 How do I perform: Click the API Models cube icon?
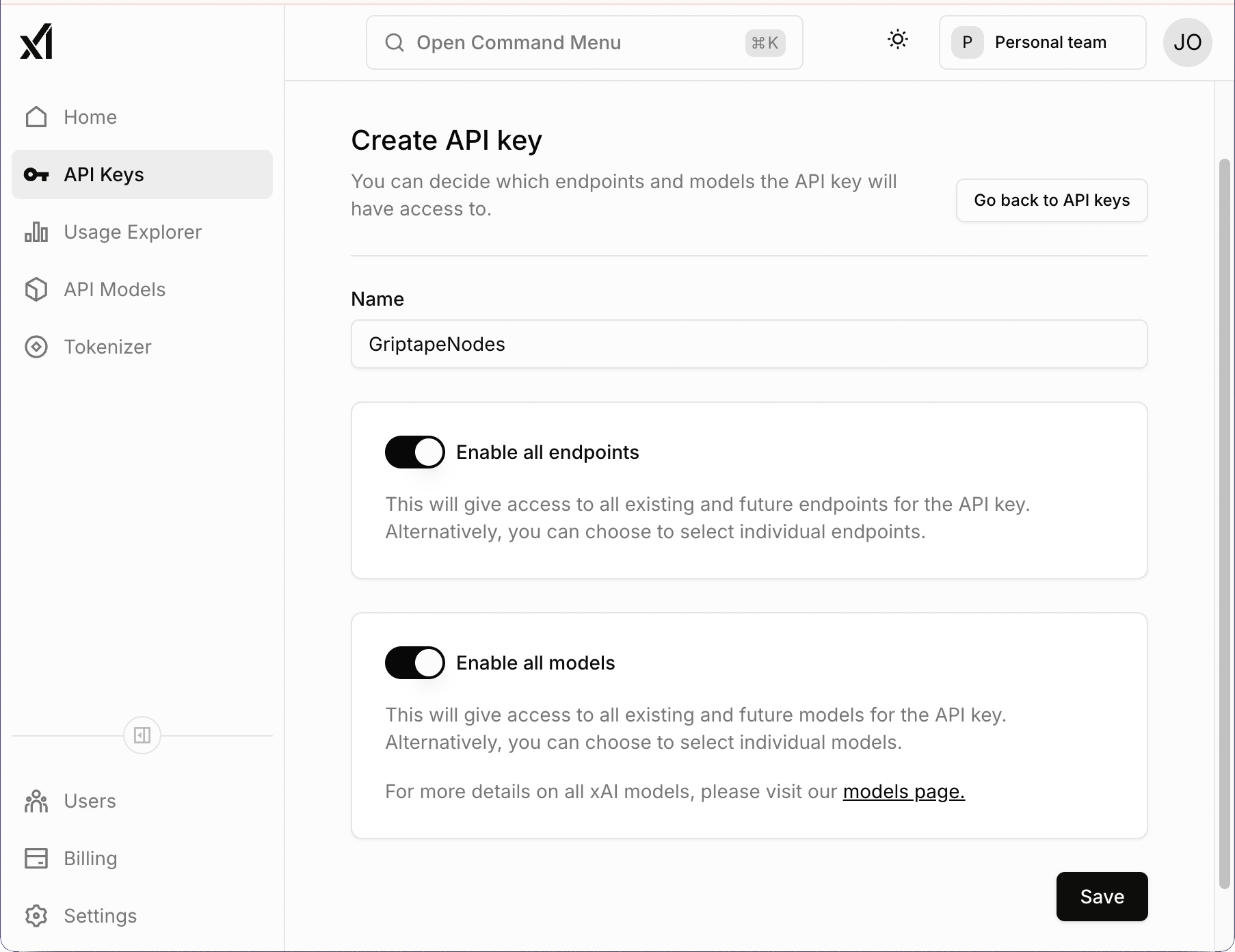click(x=36, y=289)
